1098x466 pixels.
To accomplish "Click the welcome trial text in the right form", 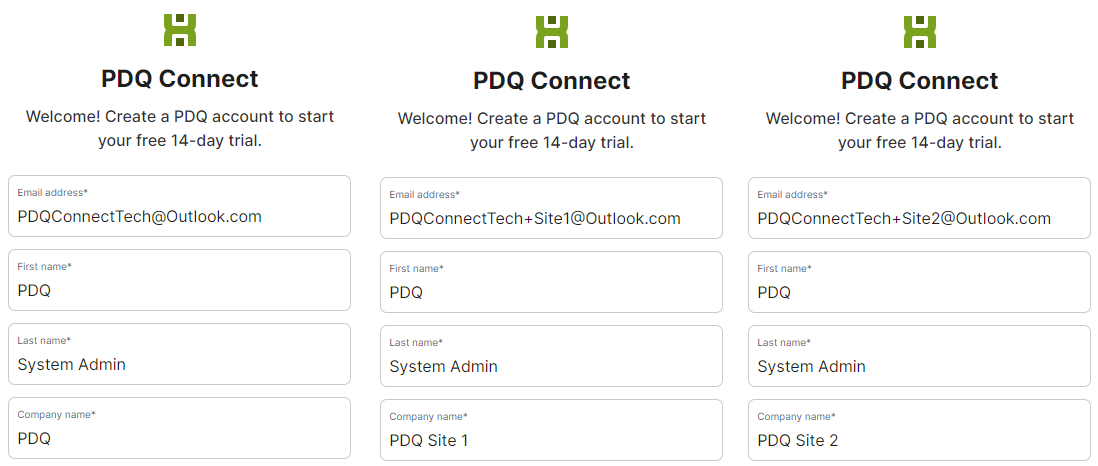I will pos(919,130).
